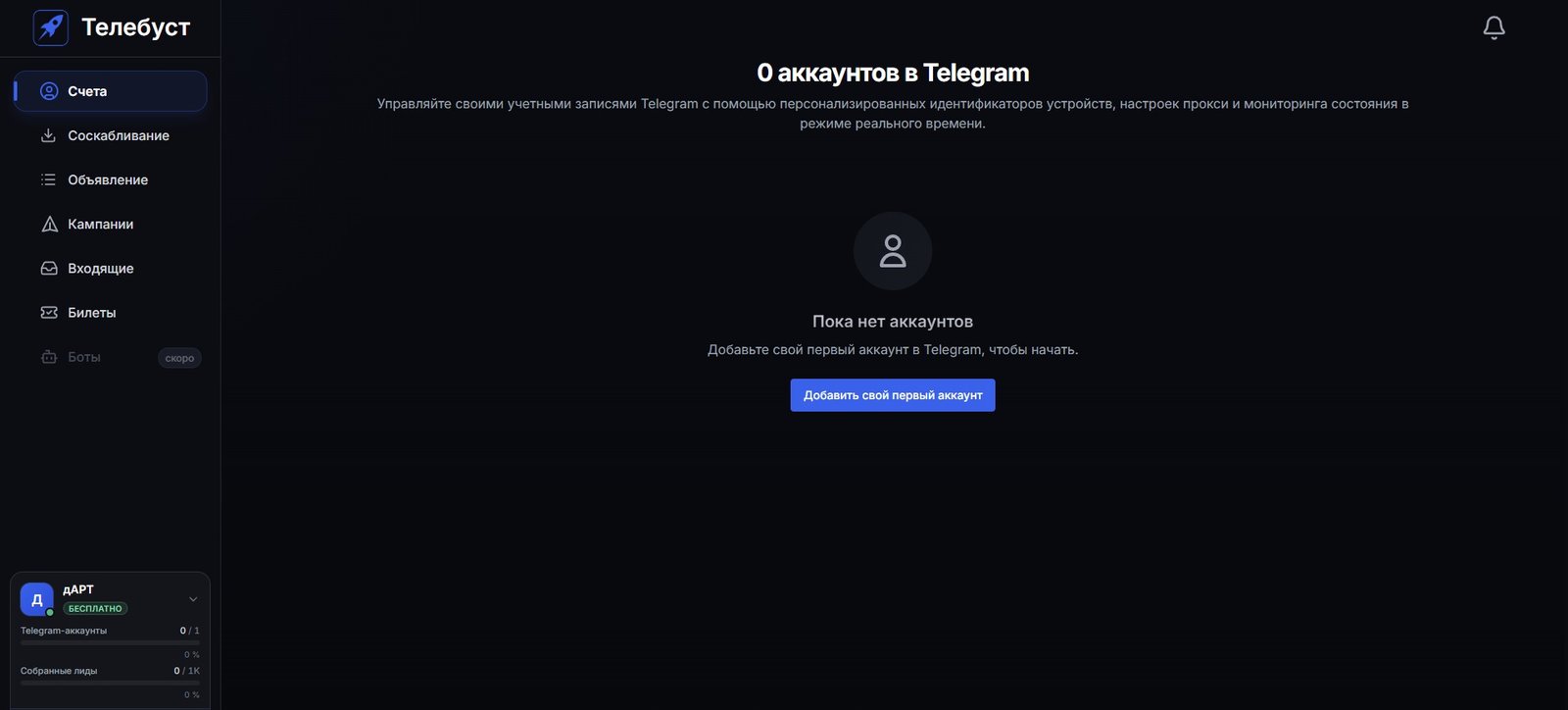Select Билеты in the sidebar
Viewport: 1568px width, 710px height.
click(x=110, y=313)
